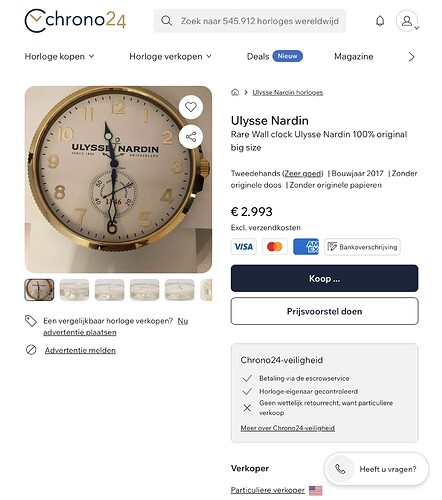Screen dimensions: 442x500
Task: Click the home icon in the breadcrumb
Action: pyautogui.click(x=235, y=92)
